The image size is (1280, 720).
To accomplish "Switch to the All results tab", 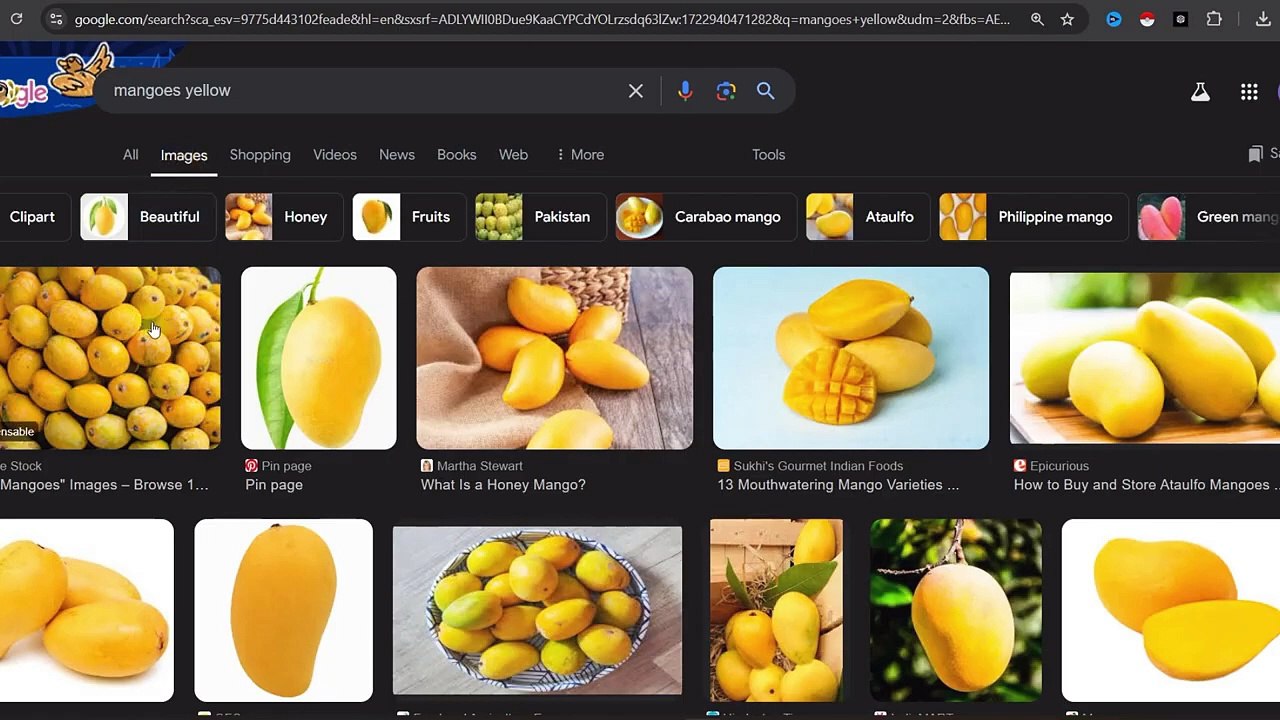I will click(x=131, y=155).
